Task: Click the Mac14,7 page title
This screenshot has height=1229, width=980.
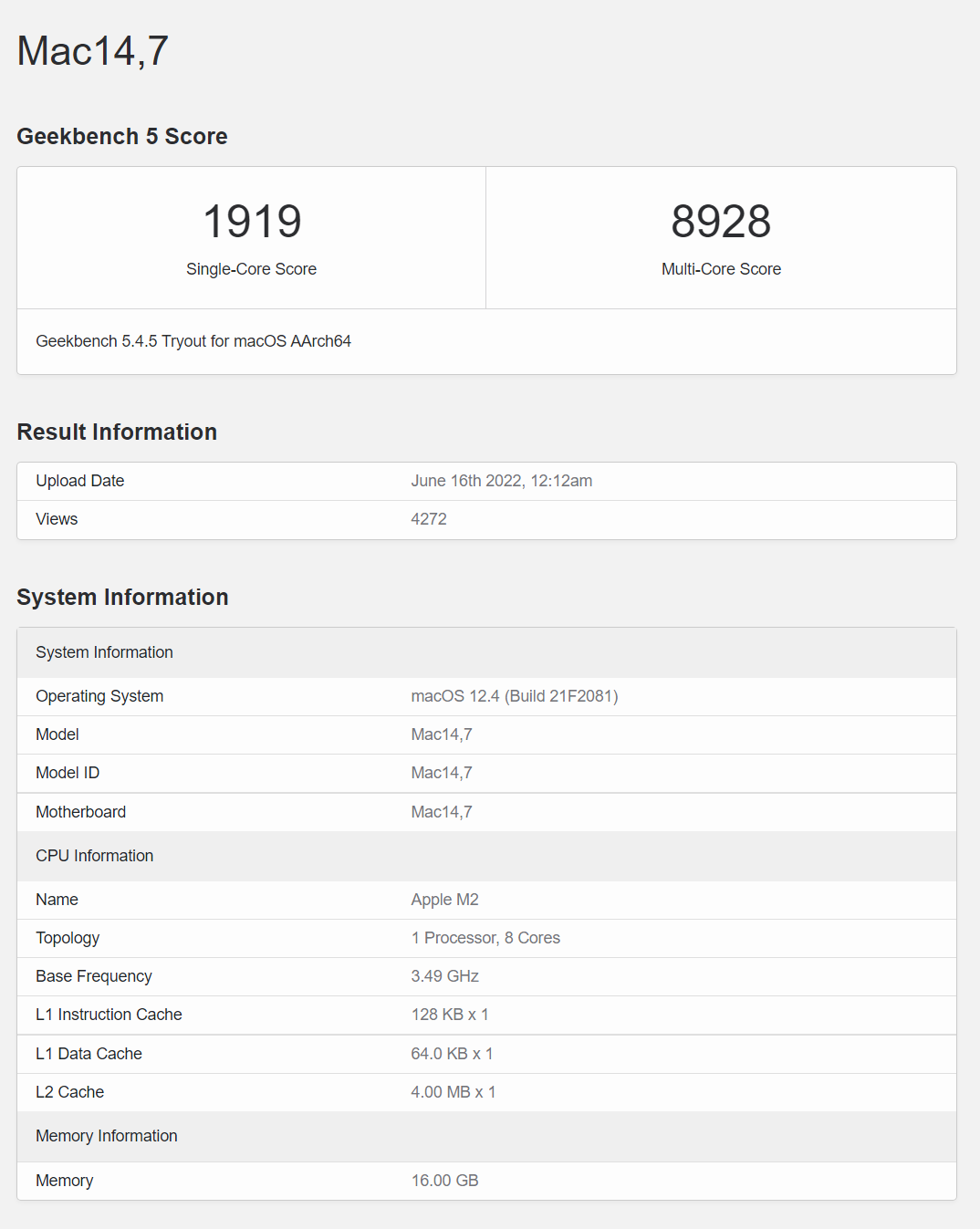Action: pyautogui.click(x=93, y=51)
